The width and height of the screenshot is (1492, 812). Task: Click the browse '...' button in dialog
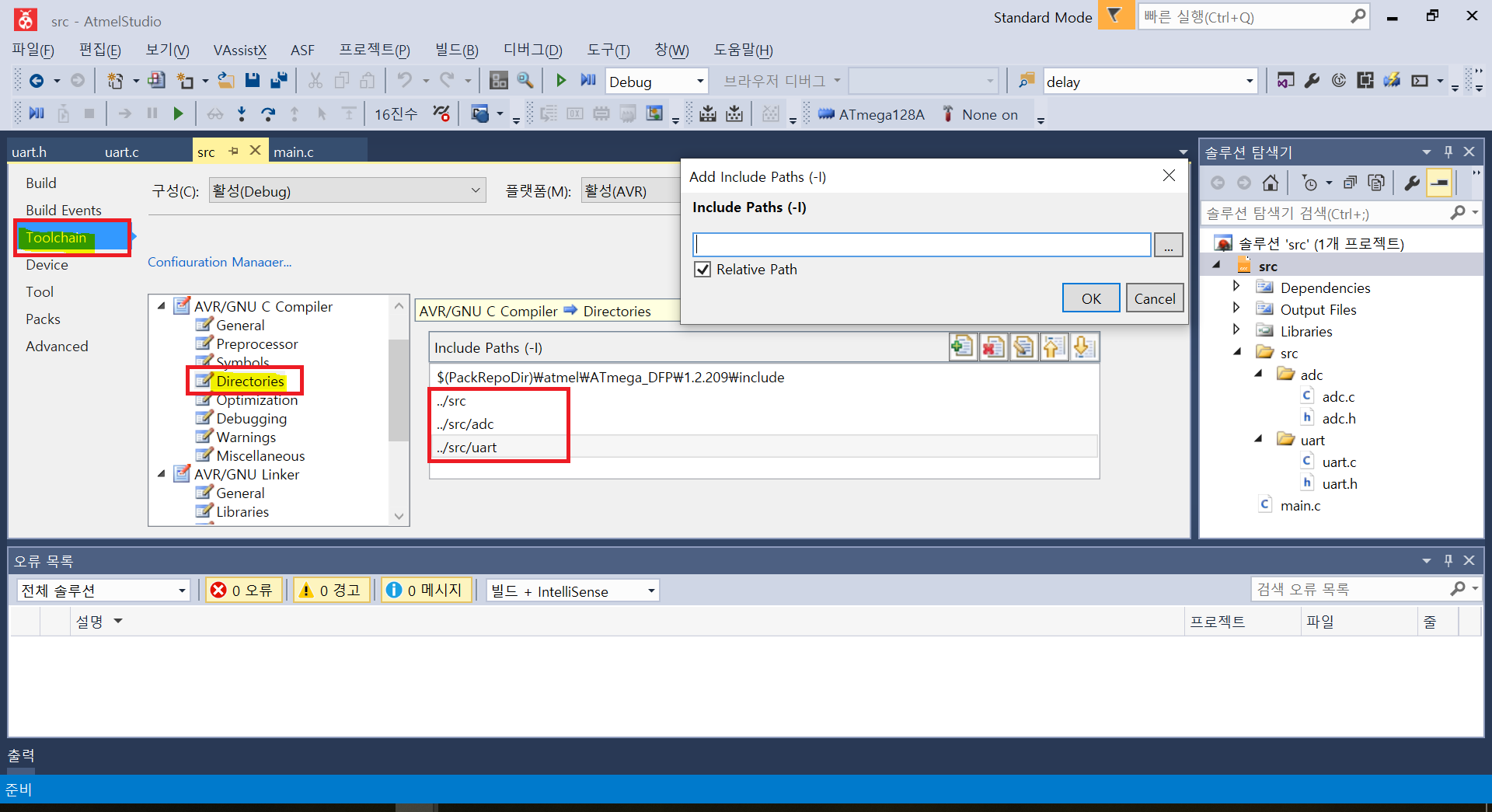1168,245
